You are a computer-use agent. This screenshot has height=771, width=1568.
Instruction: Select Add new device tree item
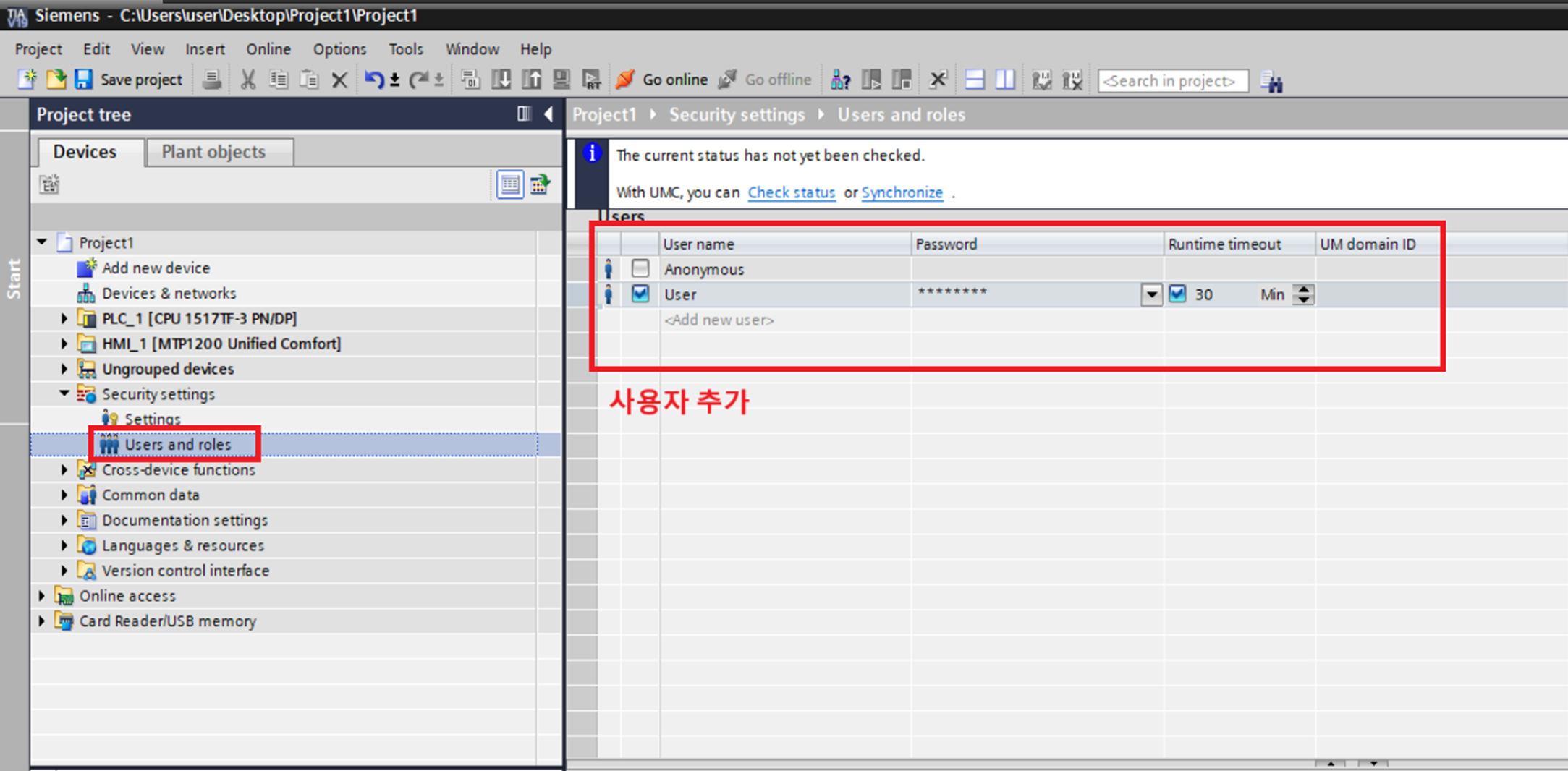pyautogui.click(x=156, y=268)
